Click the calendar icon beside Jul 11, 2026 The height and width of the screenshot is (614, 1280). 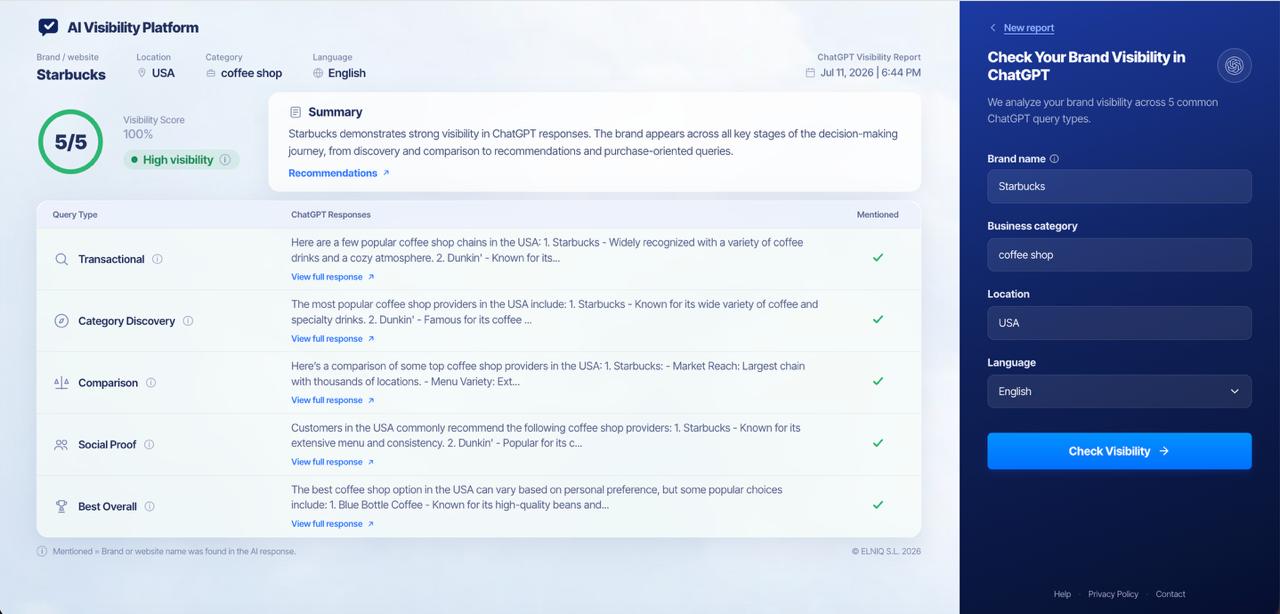[810, 72]
